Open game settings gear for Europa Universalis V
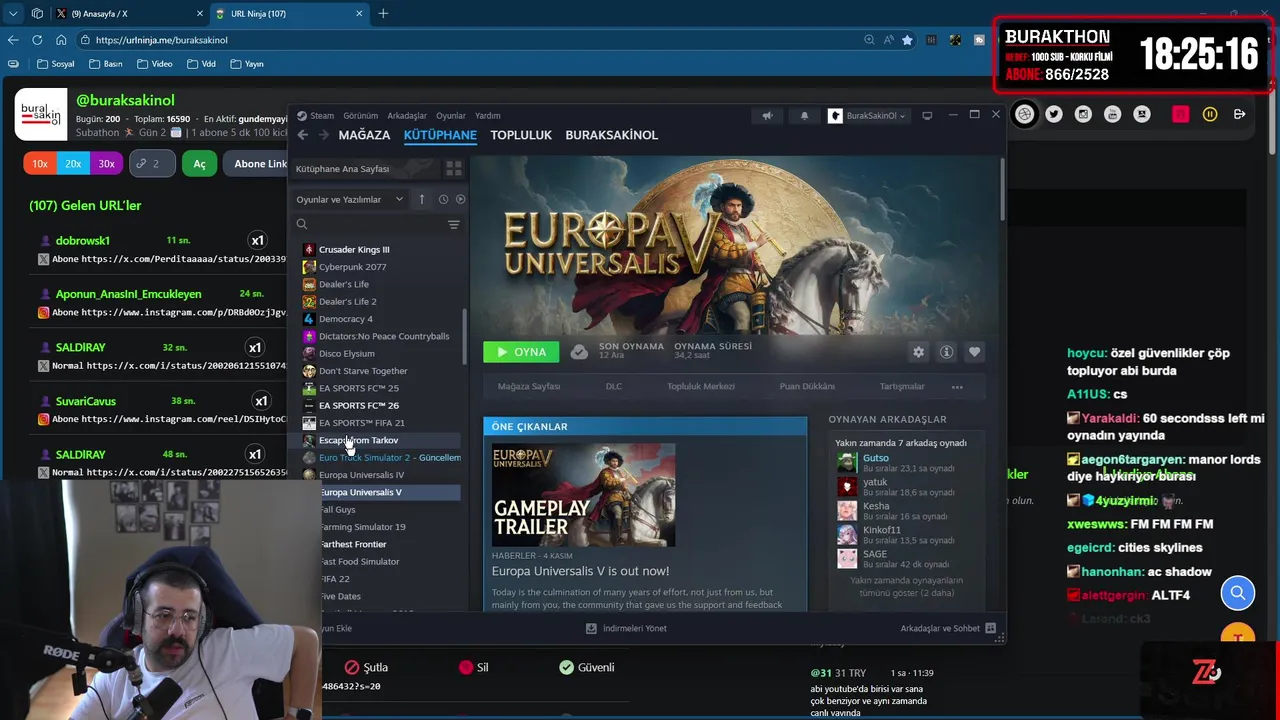This screenshot has width=1280, height=720. coord(918,352)
